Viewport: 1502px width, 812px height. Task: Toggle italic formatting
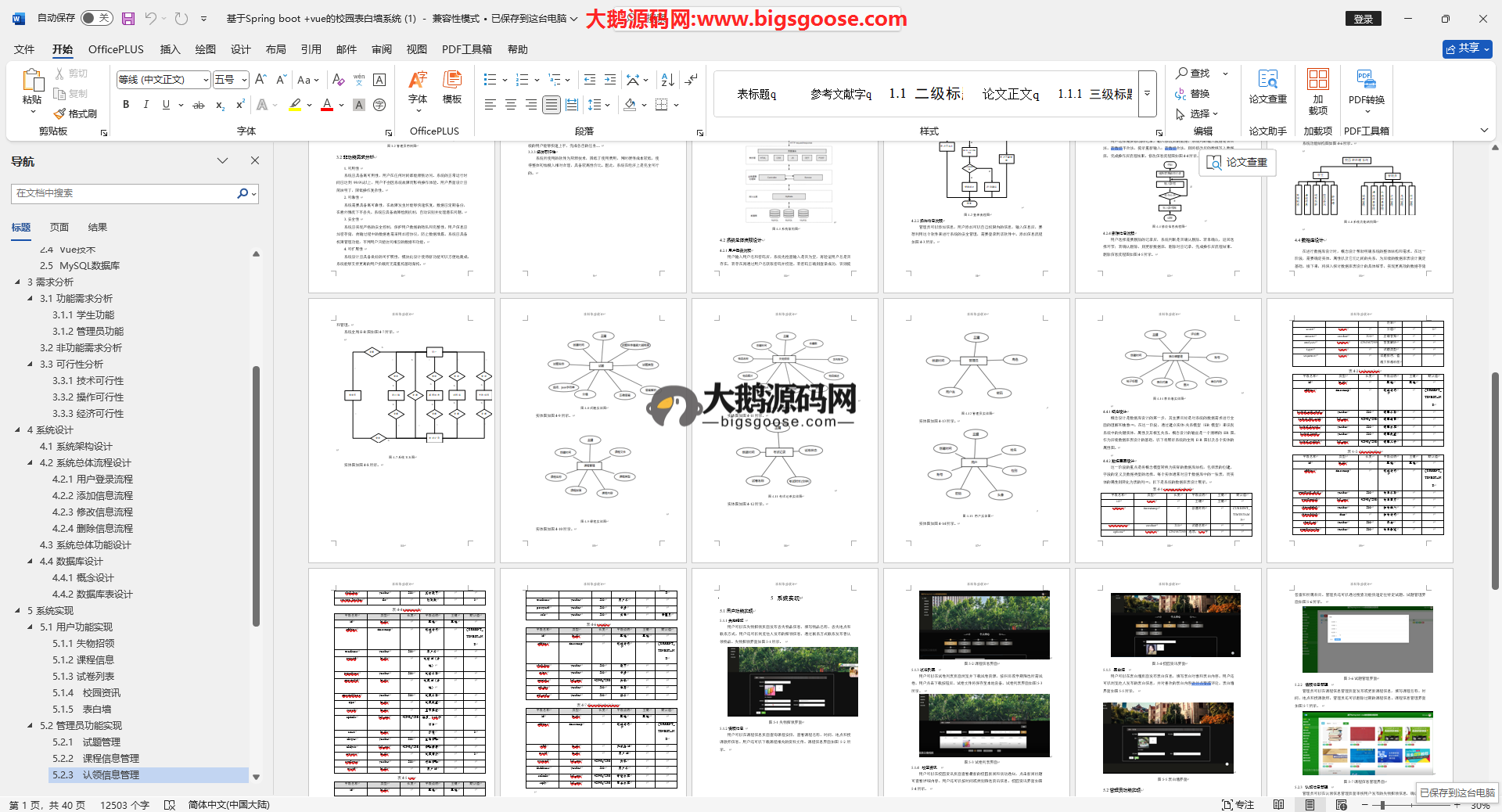pyautogui.click(x=146, y=105)
